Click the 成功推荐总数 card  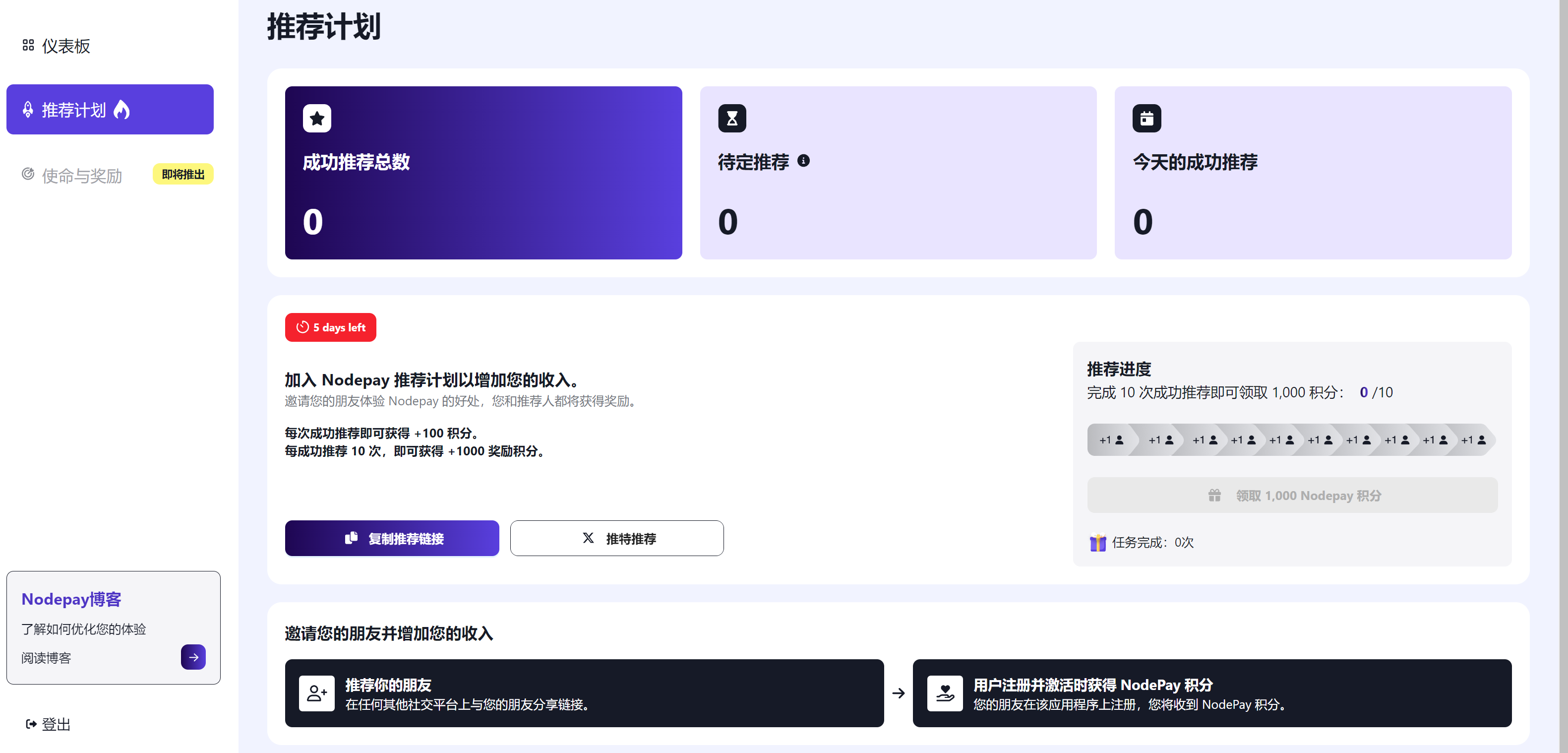pyautogui.click(x=483, y=173)
